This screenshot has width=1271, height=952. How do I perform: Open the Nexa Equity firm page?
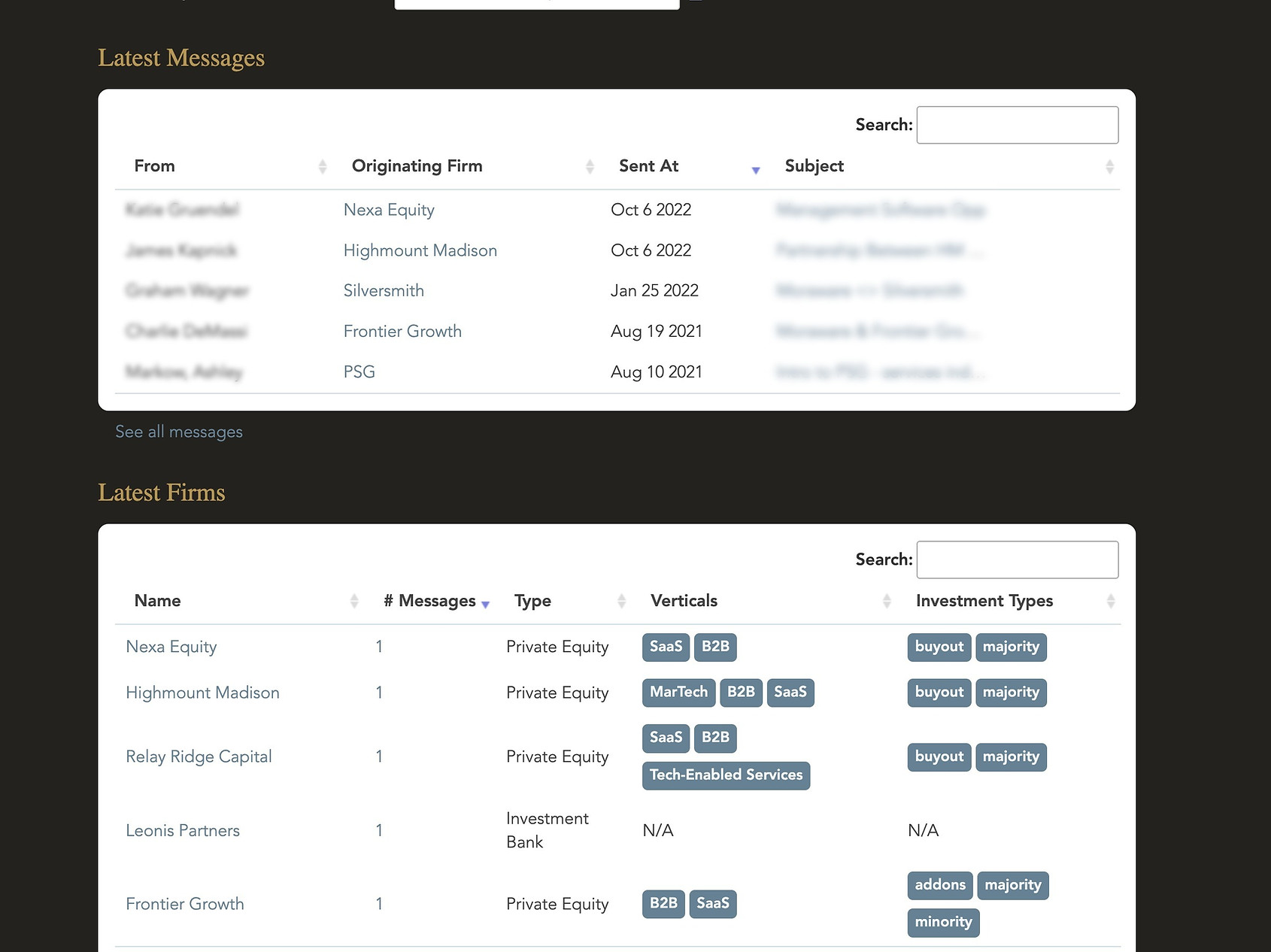[x=171, y=646]
